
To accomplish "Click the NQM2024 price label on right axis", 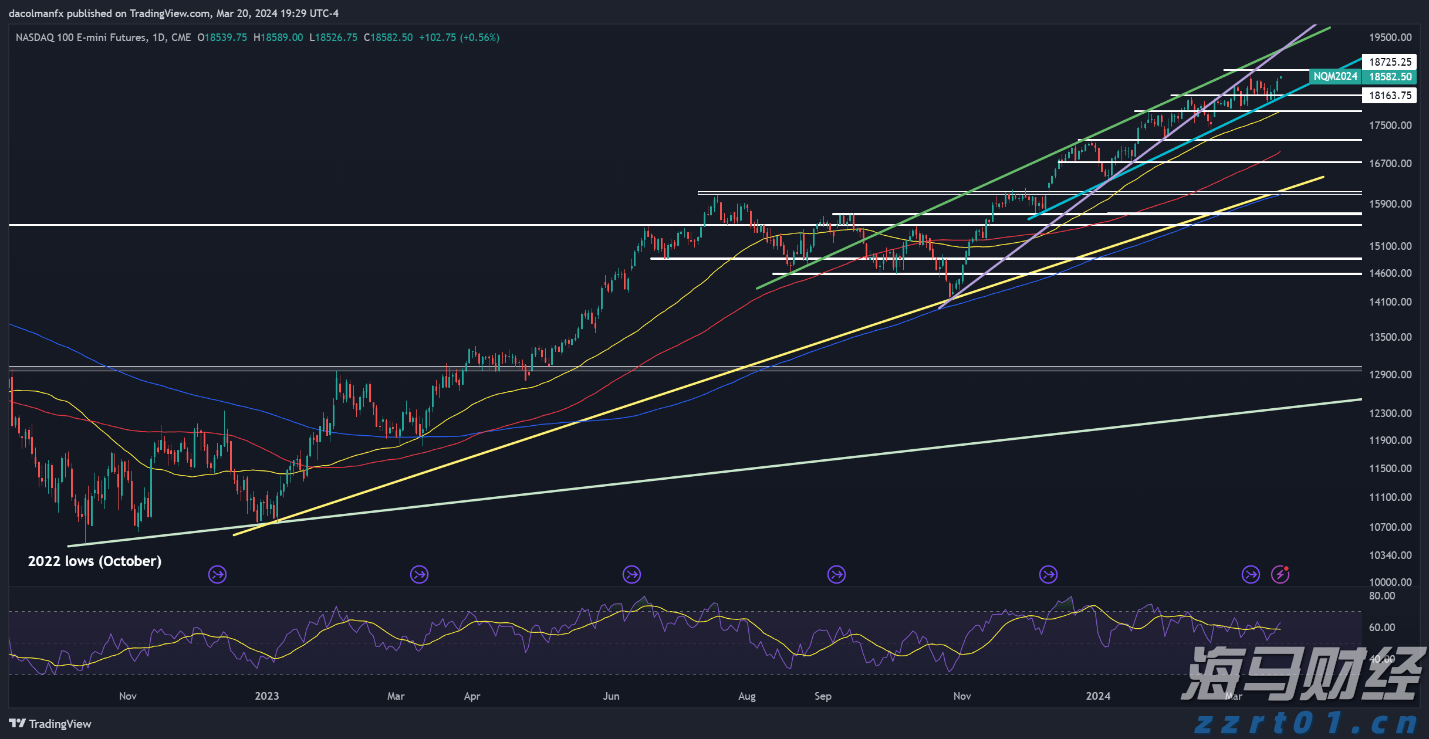I will pos(1334,76).
